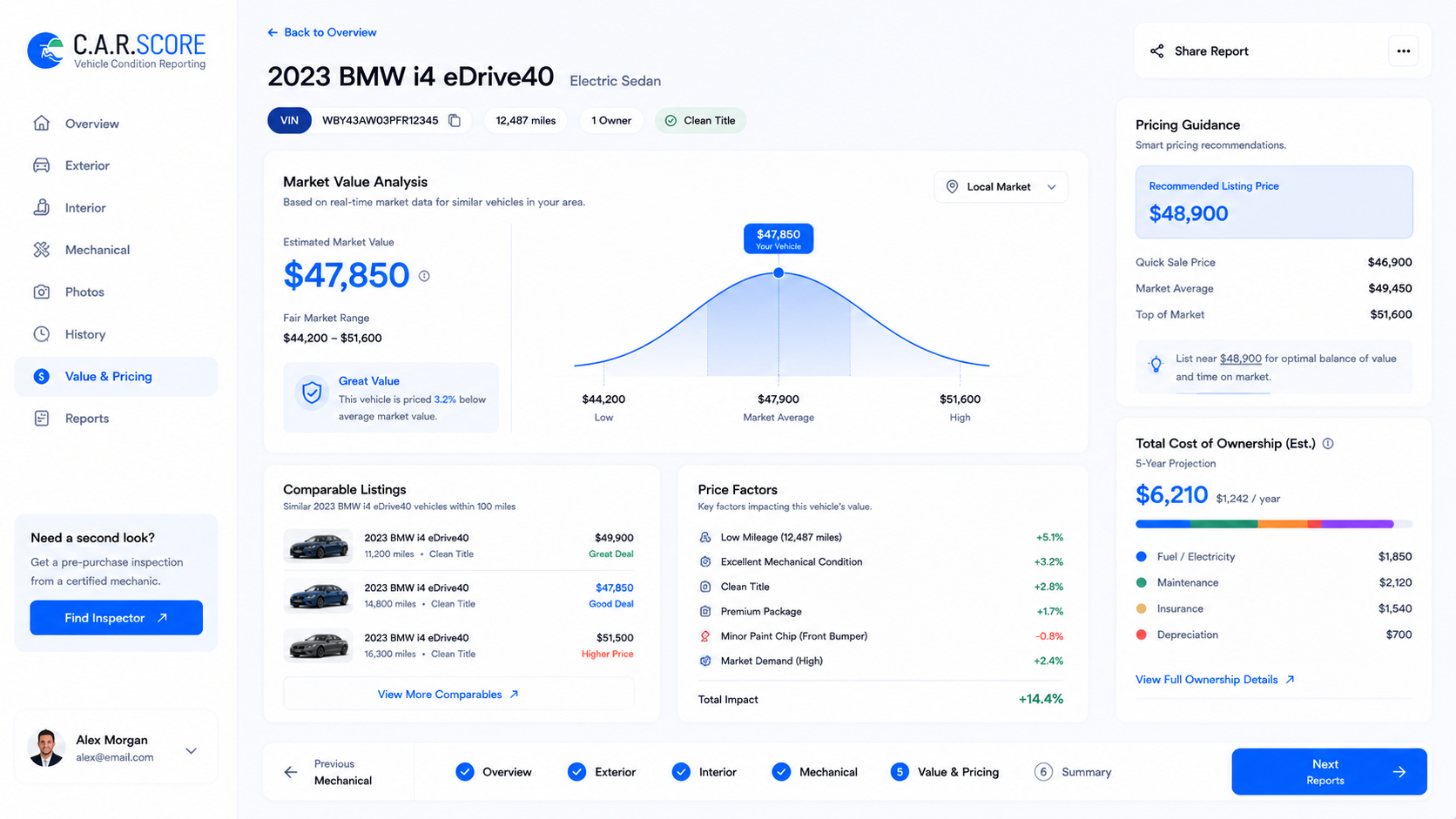
Task: Click Next Reports button
Action: (x=1329, y=772)
